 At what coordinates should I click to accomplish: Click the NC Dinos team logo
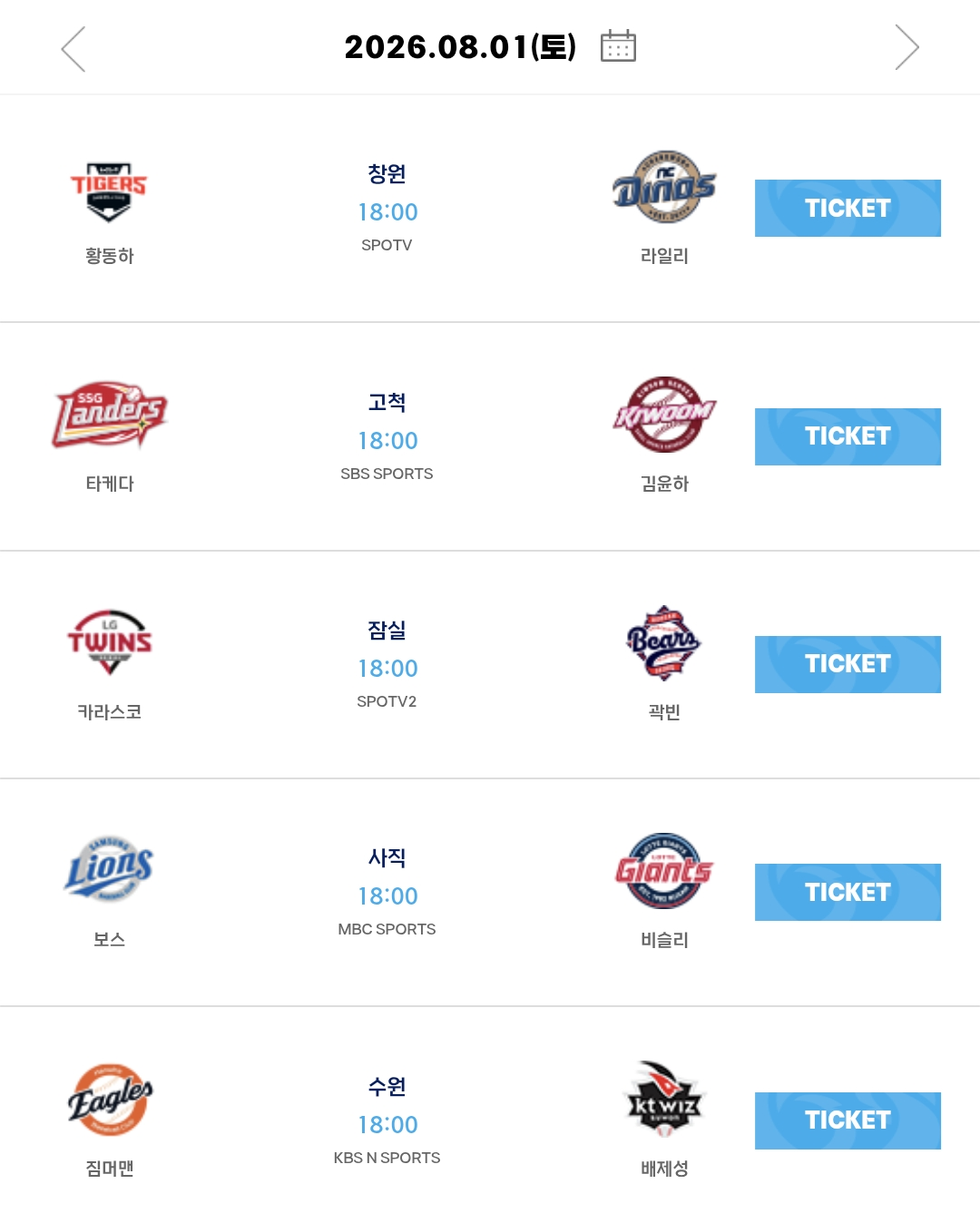point(664,186)
